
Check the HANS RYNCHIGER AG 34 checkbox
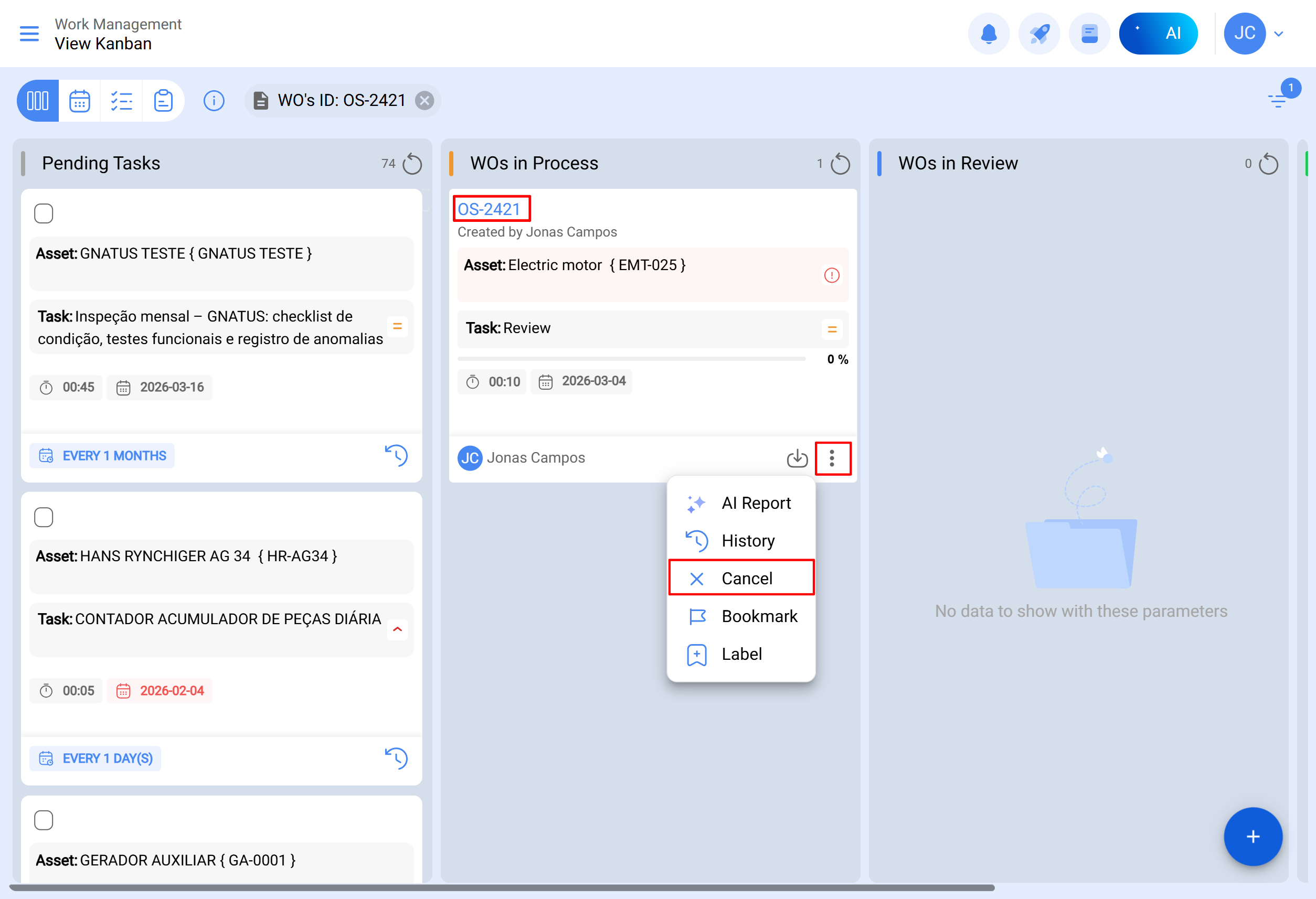pos(44,517)
